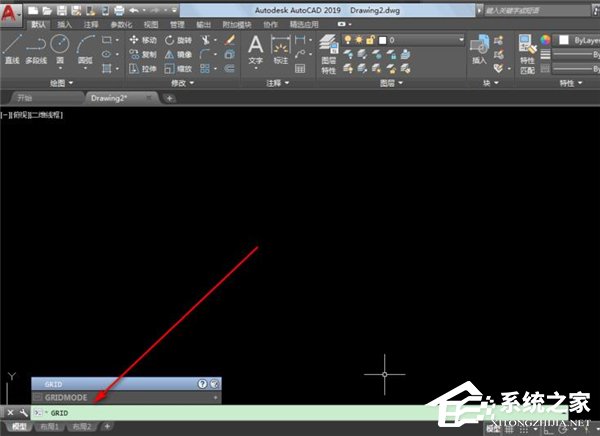The image size is (600, 436).
Task: Open the Parametric (参数化) ribbon tab
Action: coord(121,24)
